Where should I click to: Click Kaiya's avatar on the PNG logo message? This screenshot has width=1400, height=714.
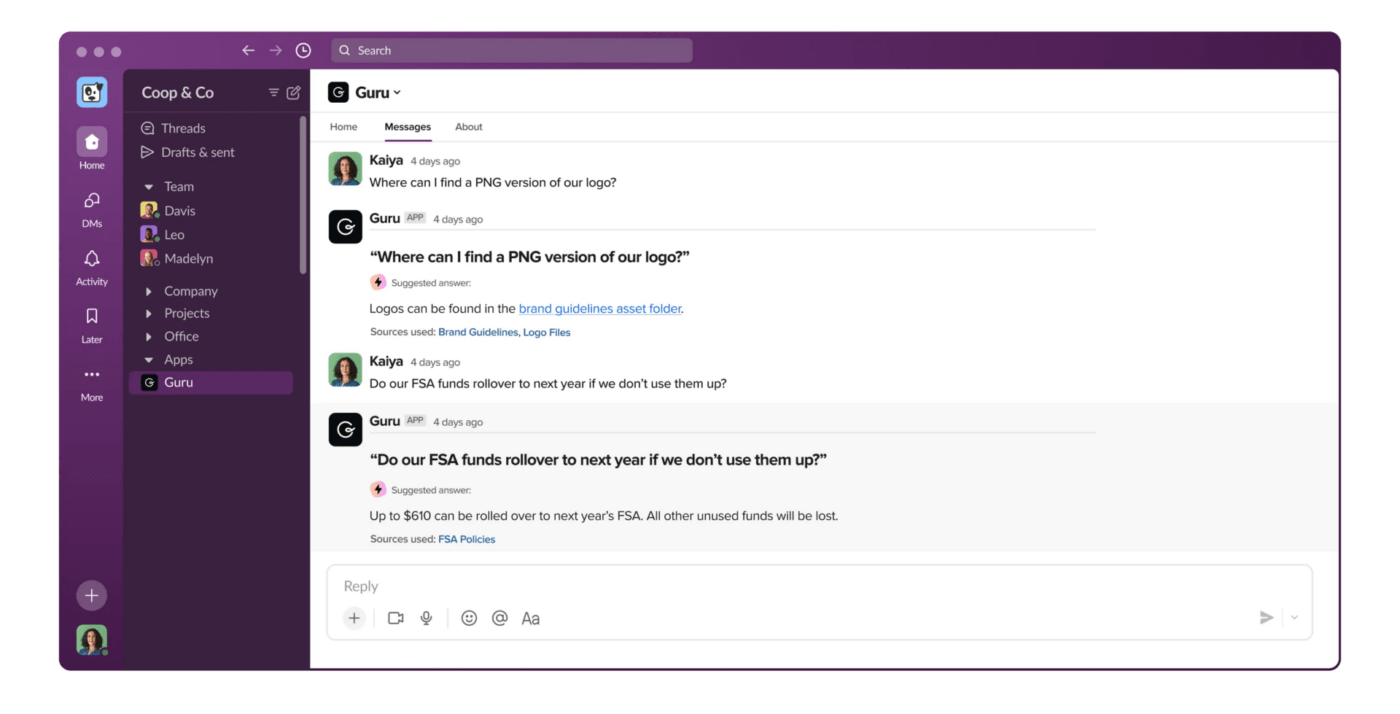(x=345, y=169)
